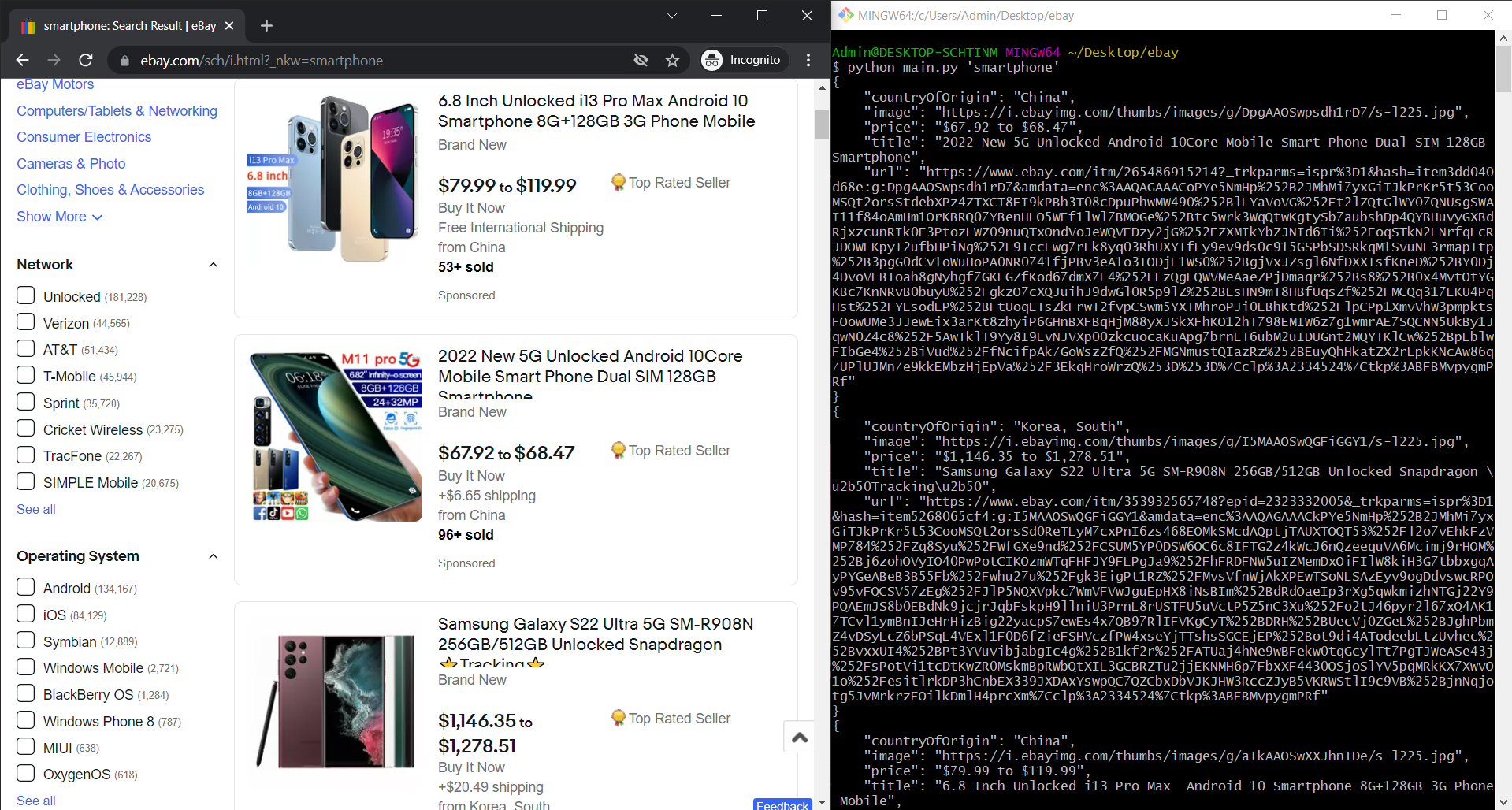This screenshot has height=810, width=1512.
Task: Open See all network options
Action: [35, 509]
